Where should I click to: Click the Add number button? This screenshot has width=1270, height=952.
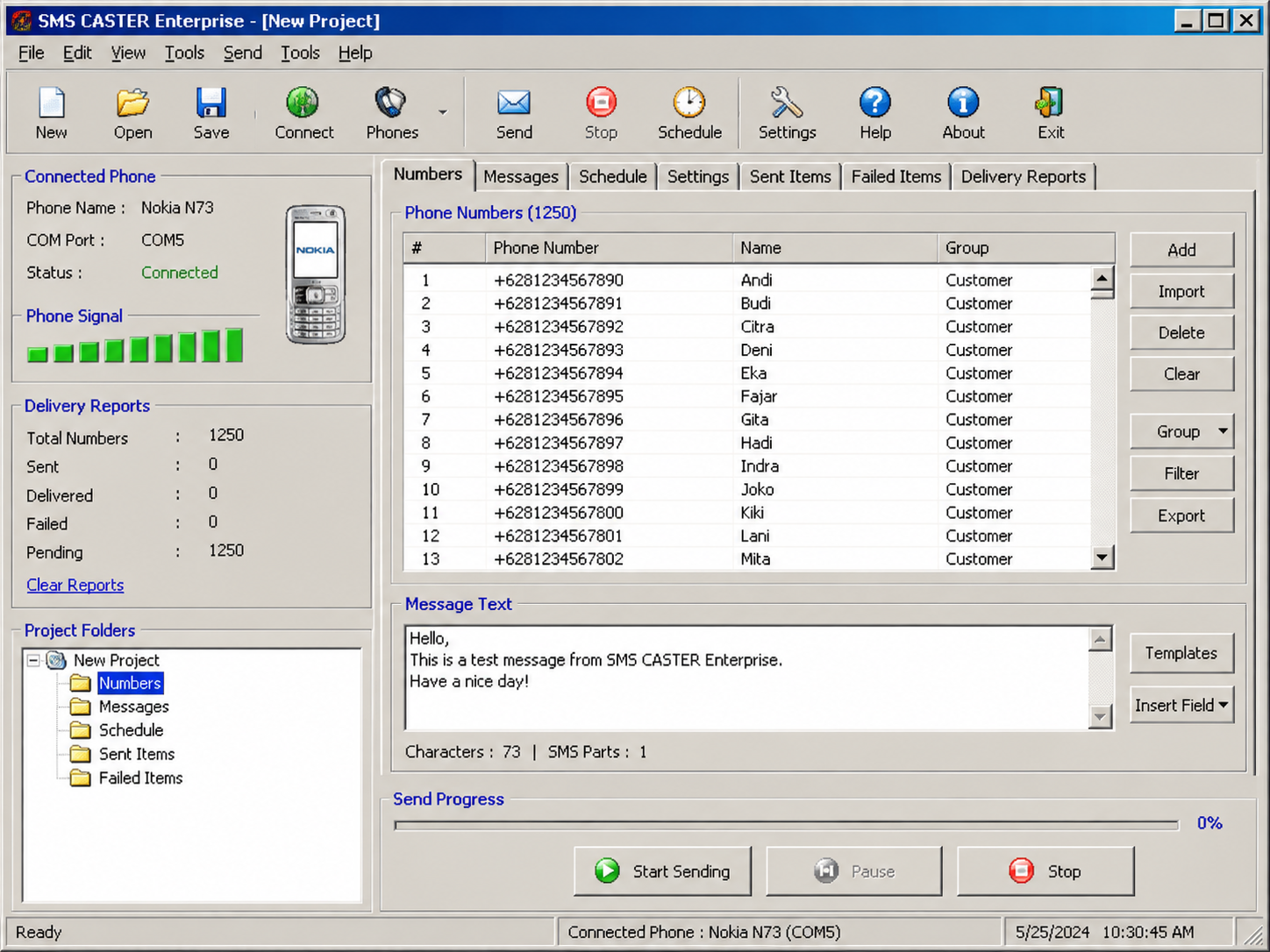1181,250
